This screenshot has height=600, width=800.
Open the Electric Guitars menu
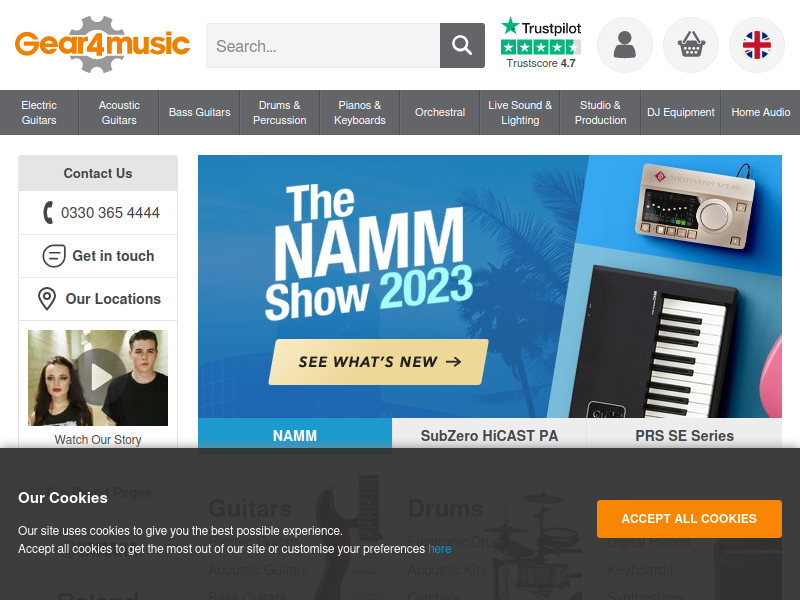click(39, 112)
